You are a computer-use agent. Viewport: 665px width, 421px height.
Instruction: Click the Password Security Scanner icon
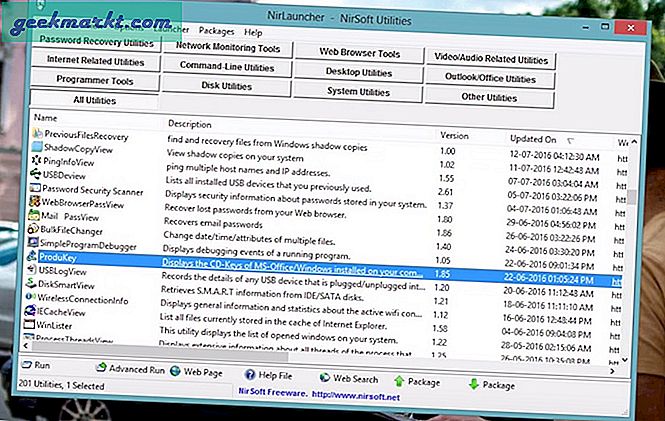[35, 187]
